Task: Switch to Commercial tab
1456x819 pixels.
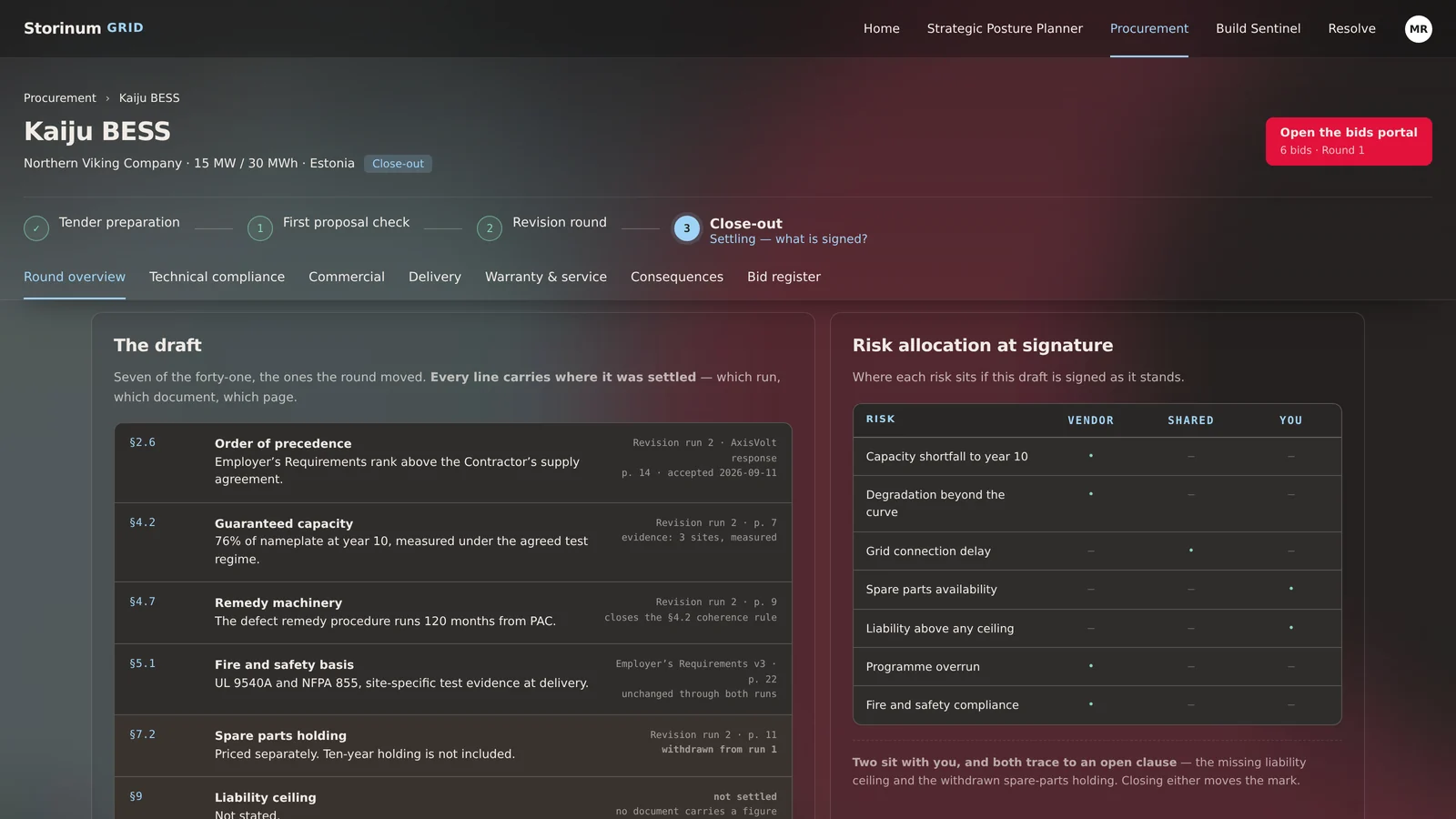Action: pos(347,277)
